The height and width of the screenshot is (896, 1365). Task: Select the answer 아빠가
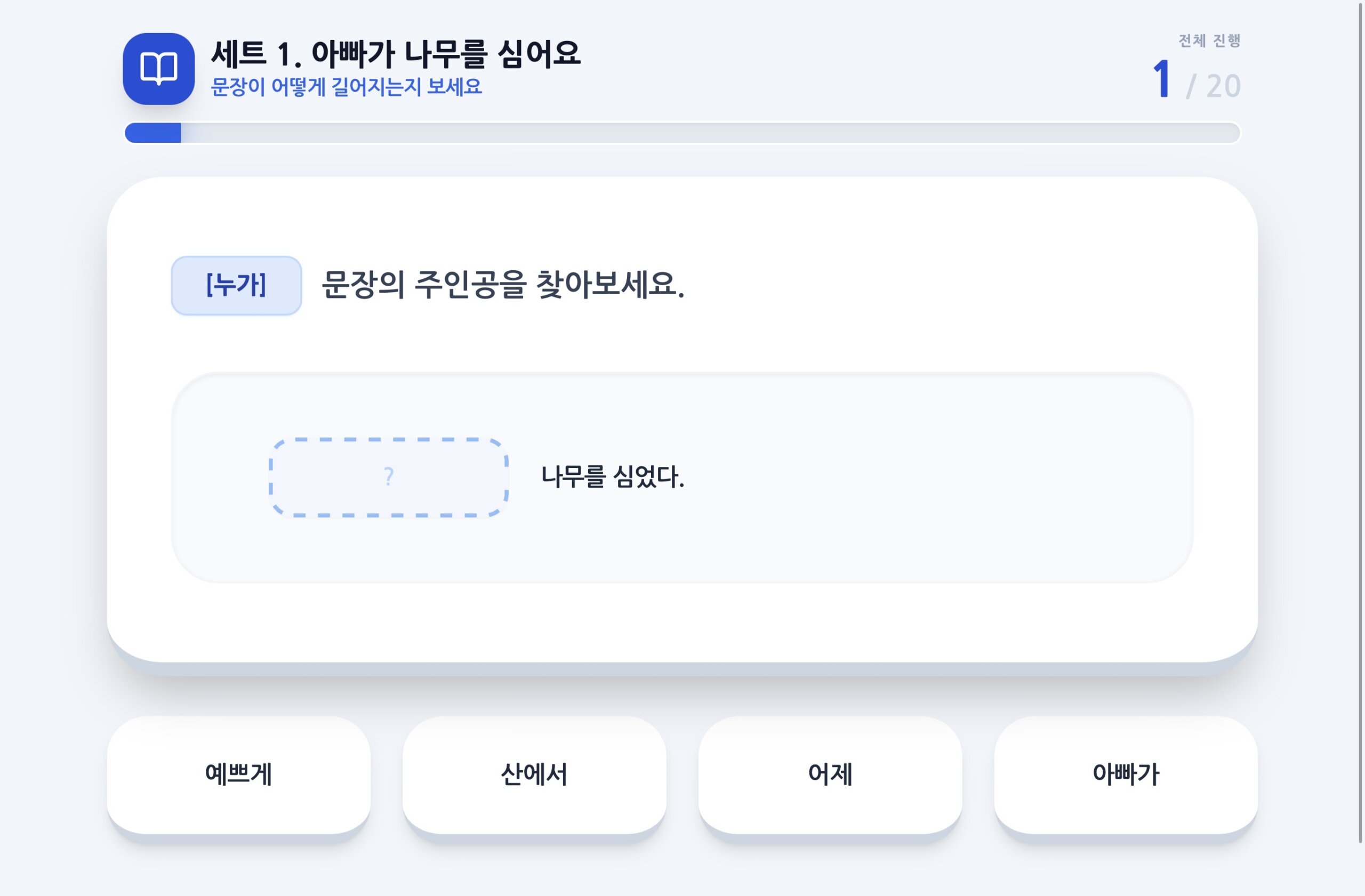point(1126,775)
